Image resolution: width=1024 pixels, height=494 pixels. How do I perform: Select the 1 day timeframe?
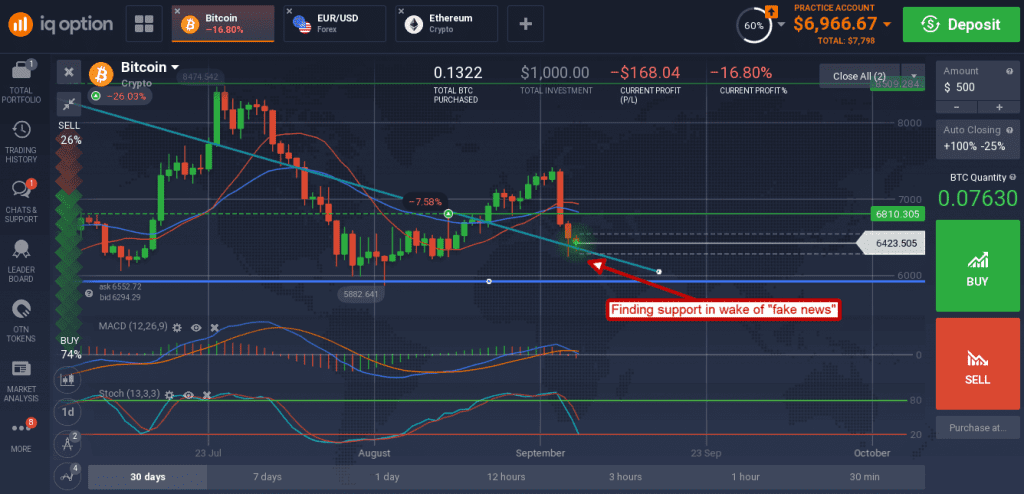point(387,477)
